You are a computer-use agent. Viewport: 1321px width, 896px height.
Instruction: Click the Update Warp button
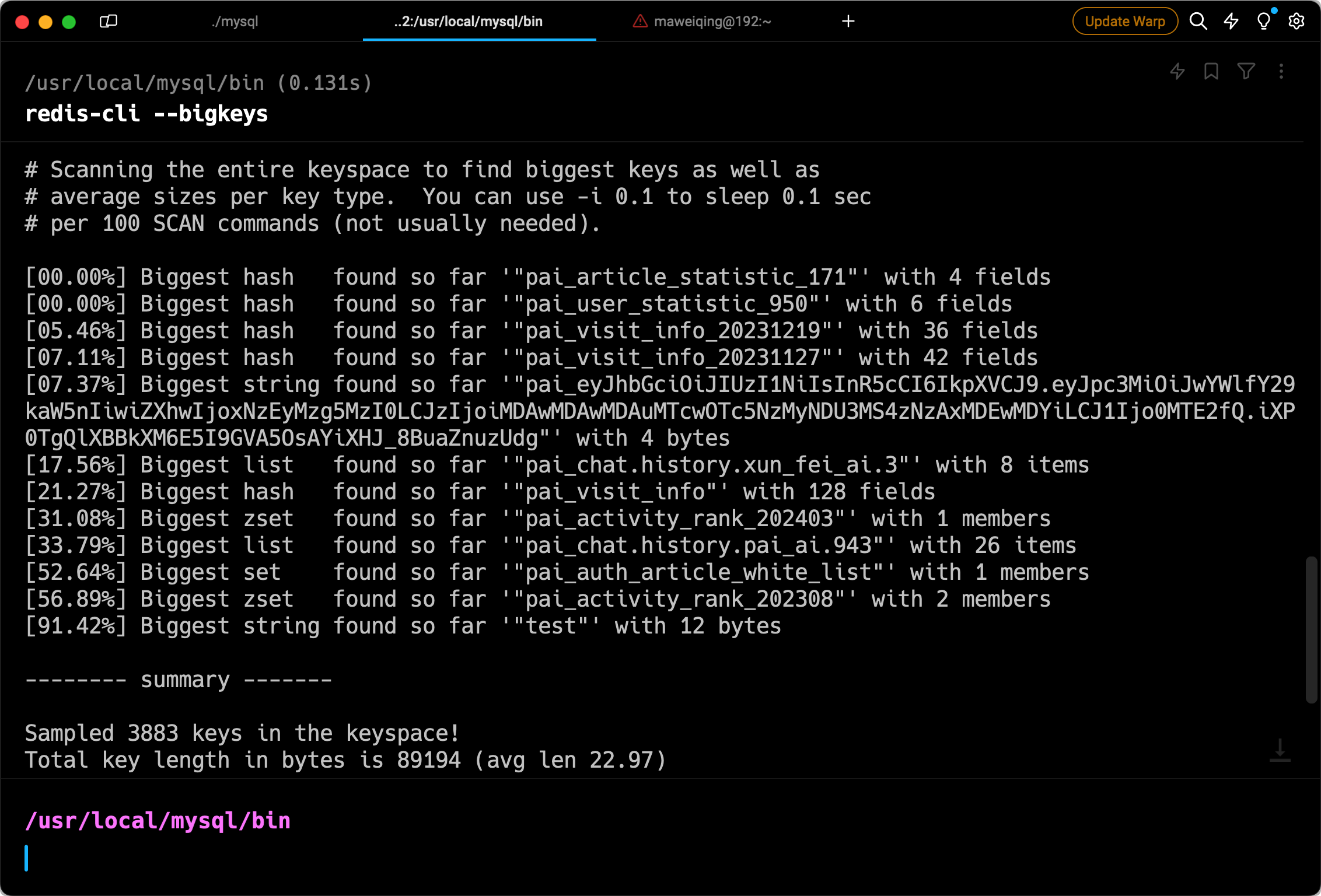(x=1124, y=22)
